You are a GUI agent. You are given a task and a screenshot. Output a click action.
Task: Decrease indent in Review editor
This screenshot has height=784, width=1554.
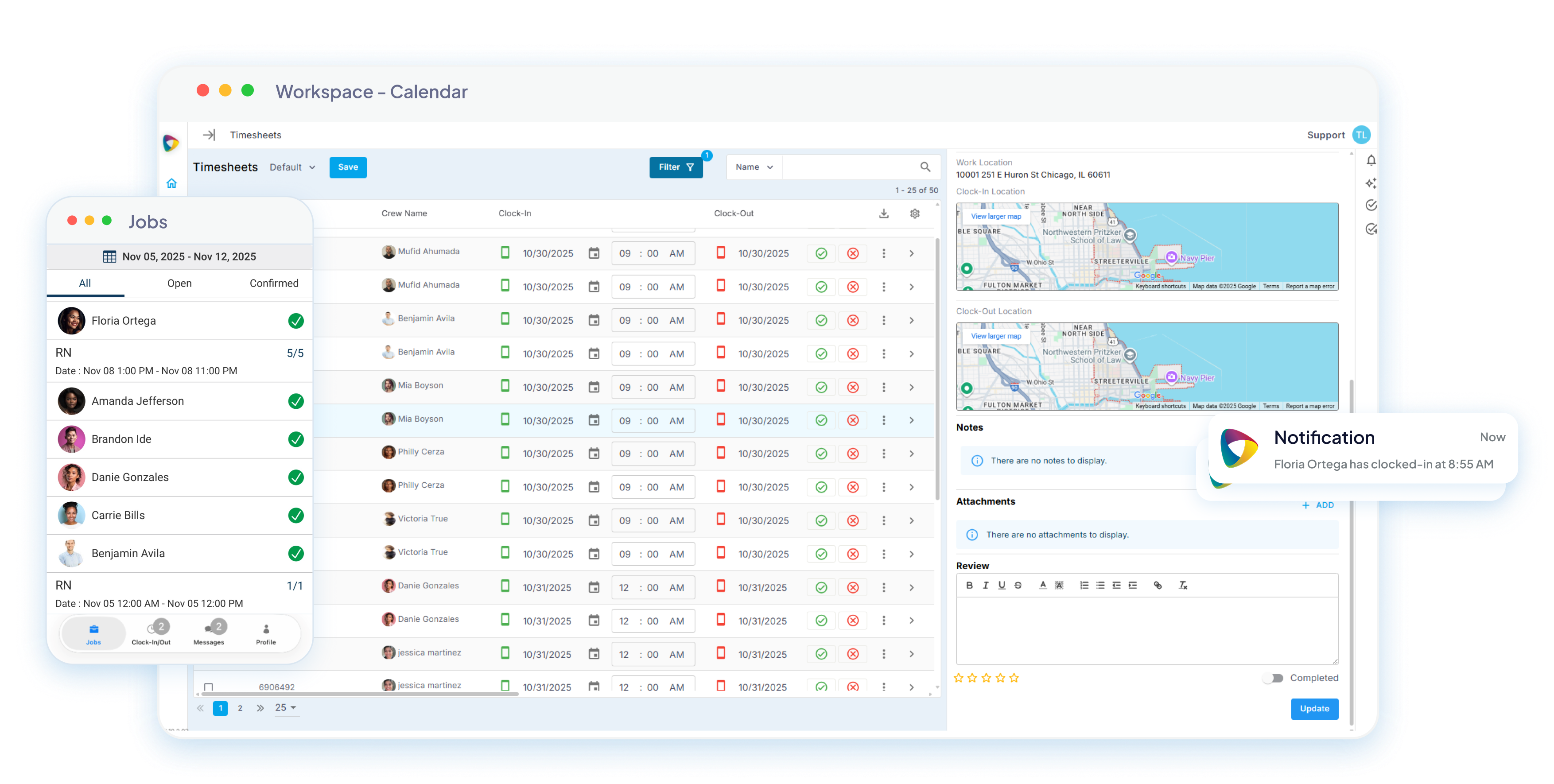point(1117,585)
